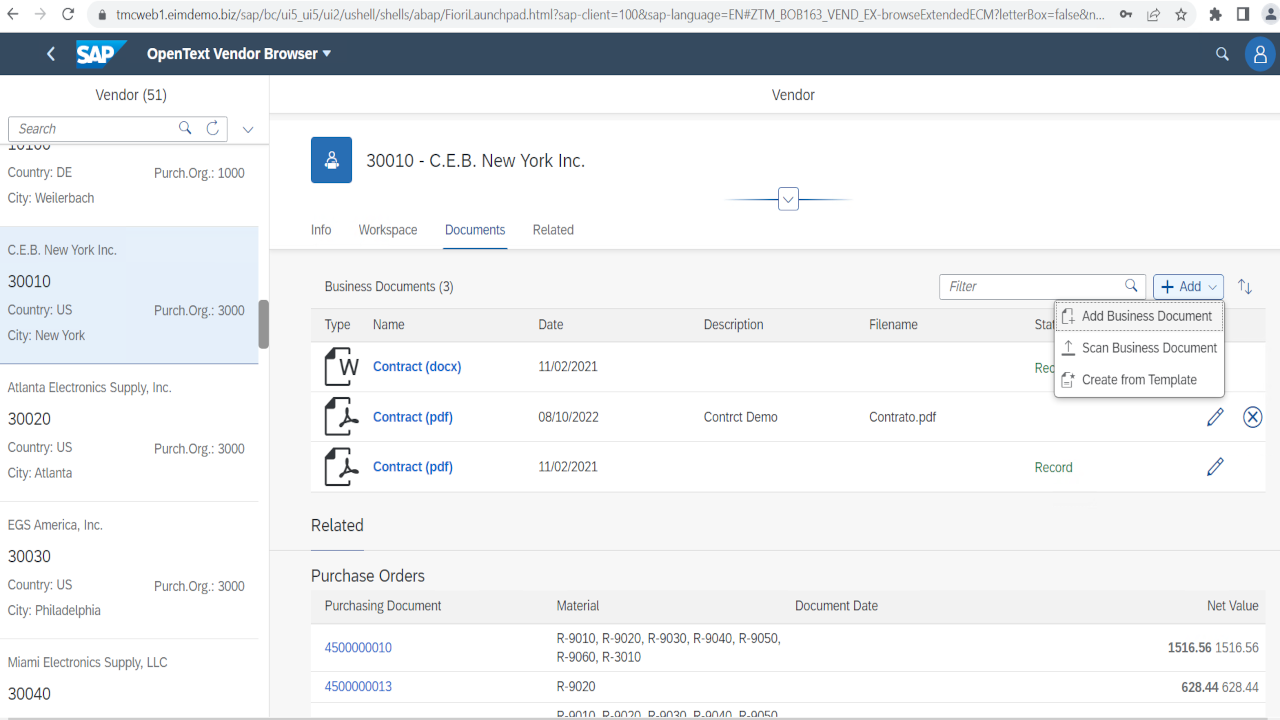
Task: Click the SAP logo in header
Action: [x=101, y=54]
